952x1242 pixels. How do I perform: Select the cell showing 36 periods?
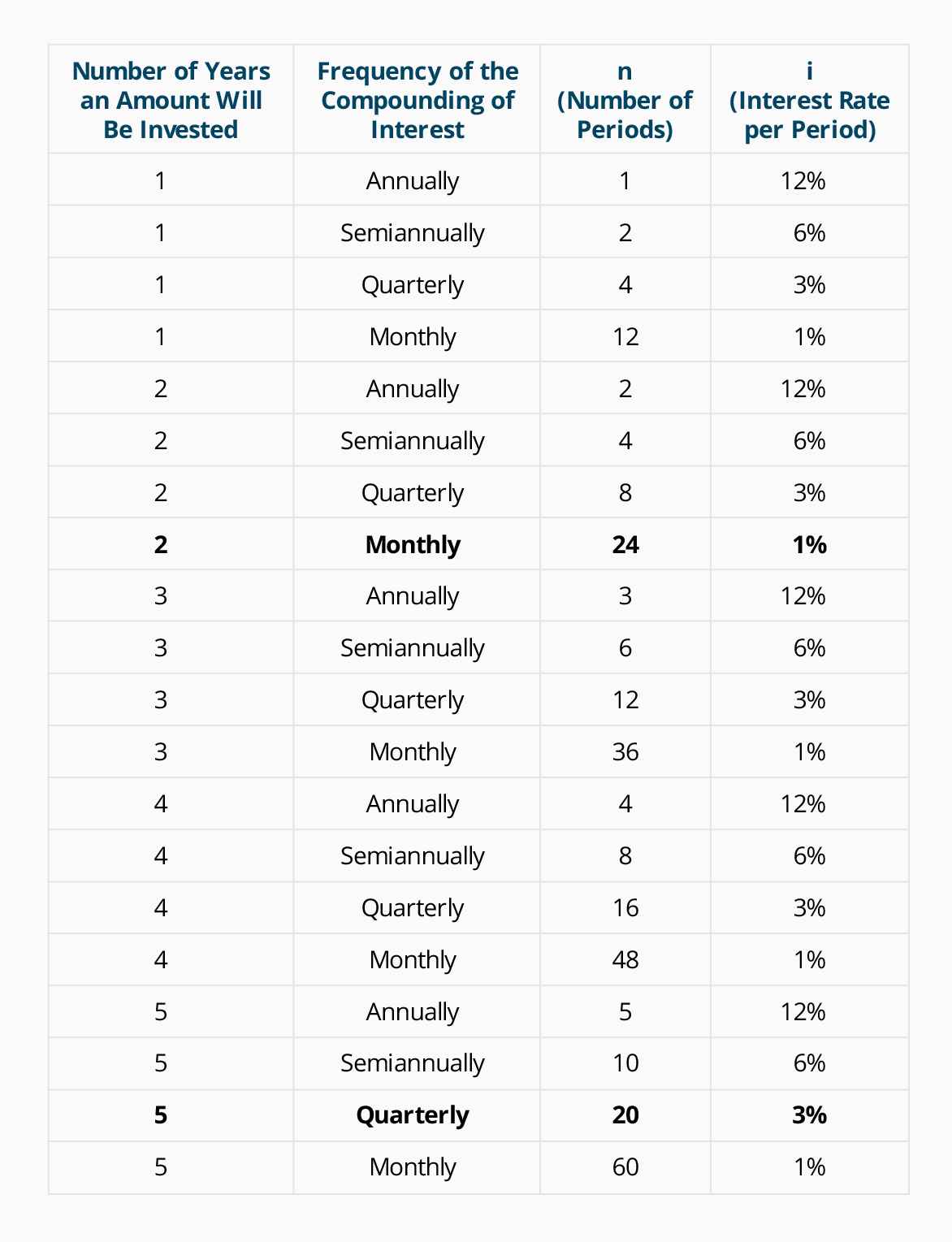[625, 752]
